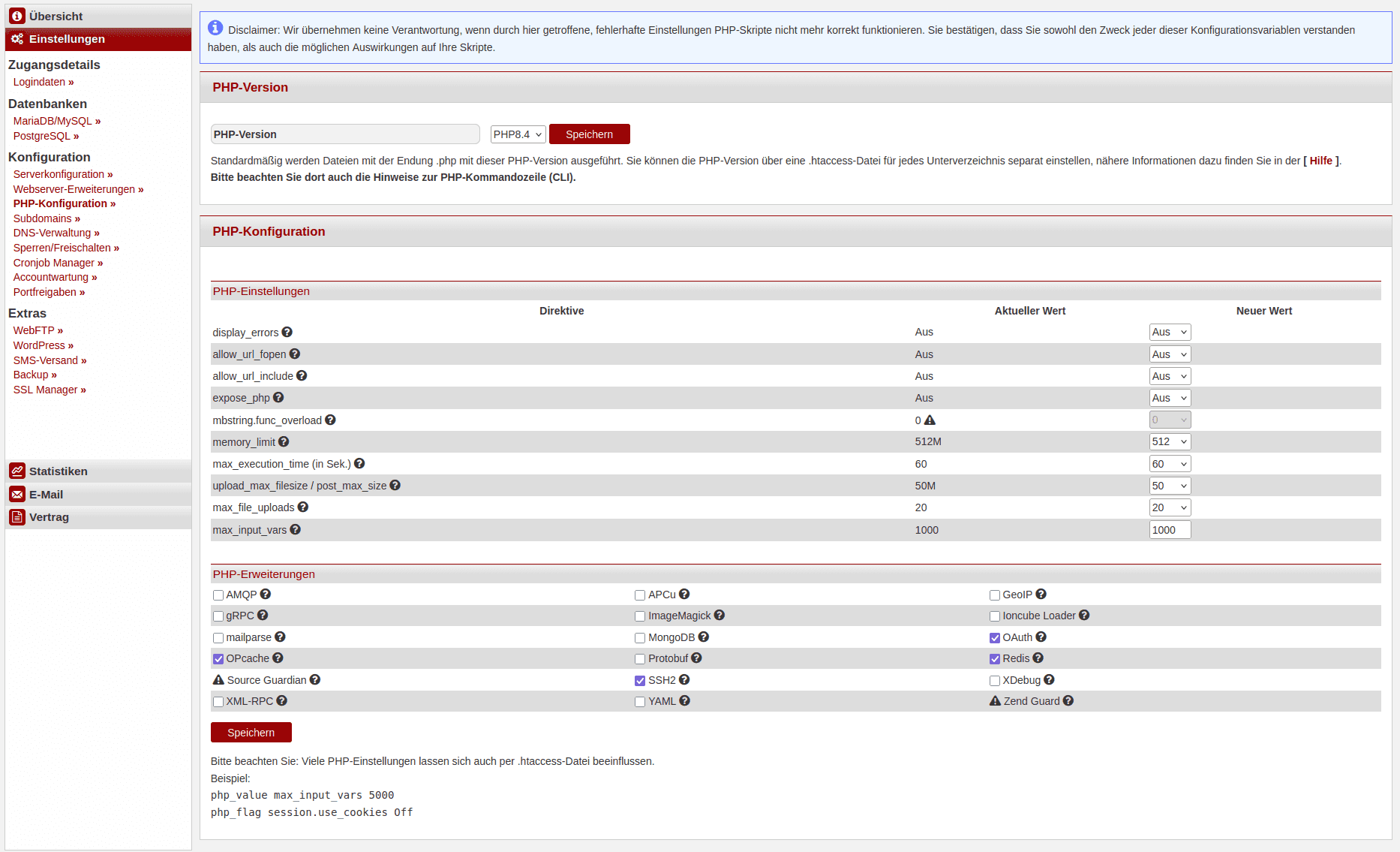1400x852 pixels.
Task: Click Speichern button next to PHP version
Action: click(589, 134)
